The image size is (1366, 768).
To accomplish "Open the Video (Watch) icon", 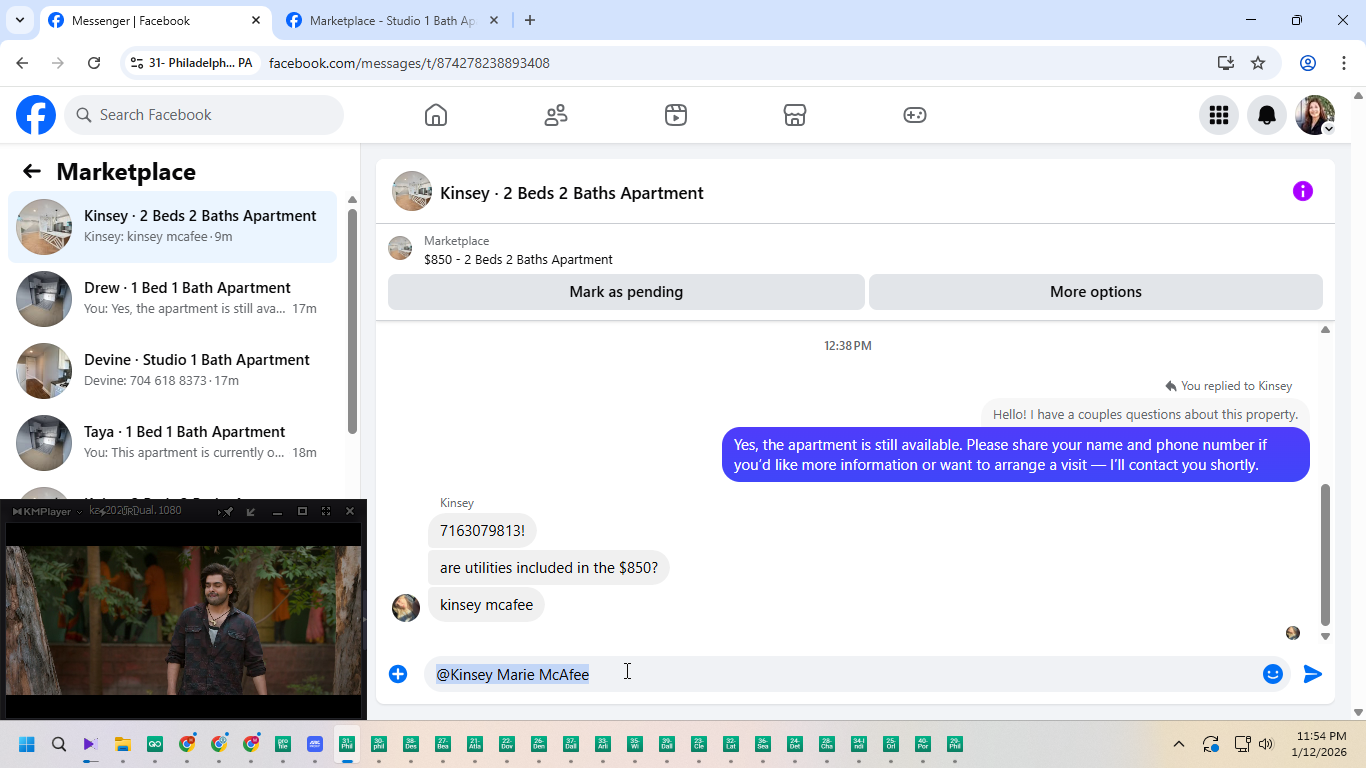I will click(x=676, y=115).
